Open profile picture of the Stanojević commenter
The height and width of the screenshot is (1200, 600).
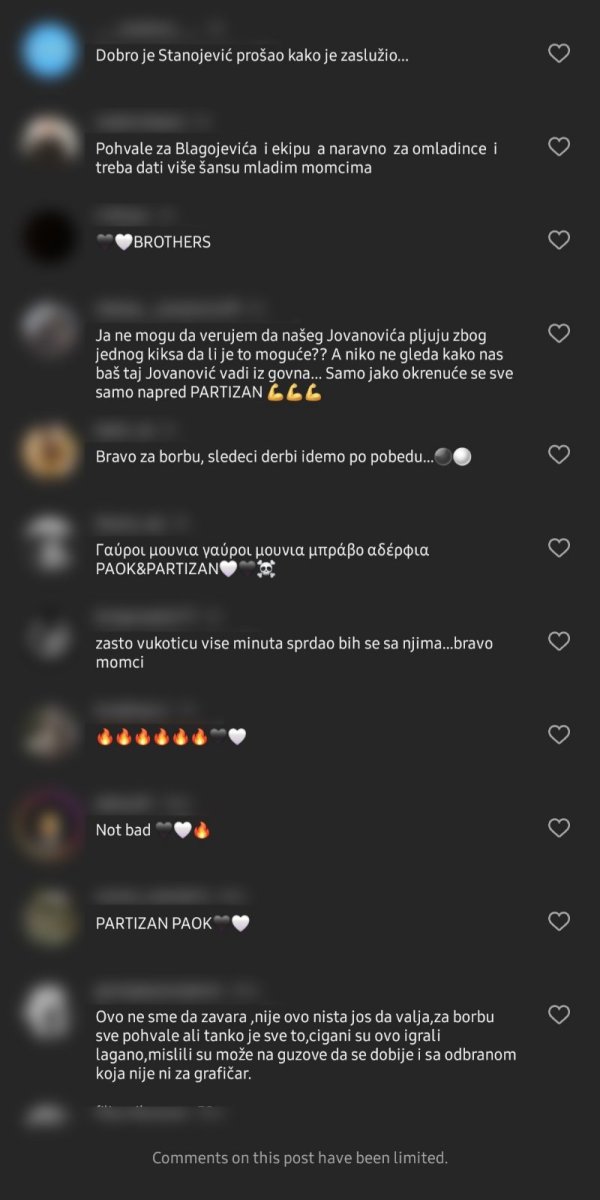(49, 50)
